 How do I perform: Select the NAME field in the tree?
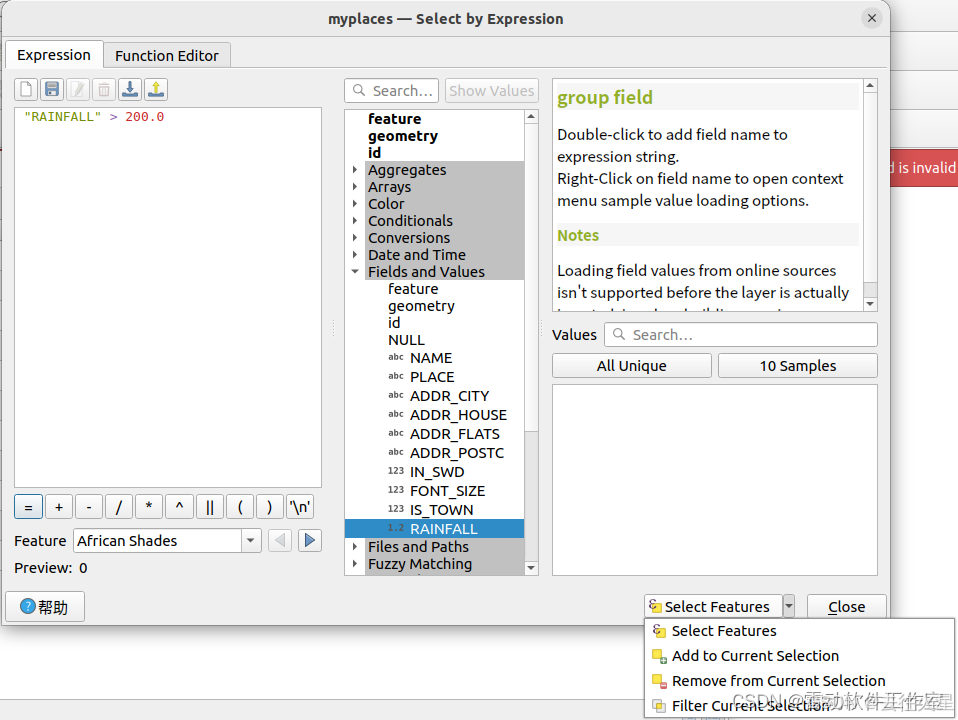(431, 358)
